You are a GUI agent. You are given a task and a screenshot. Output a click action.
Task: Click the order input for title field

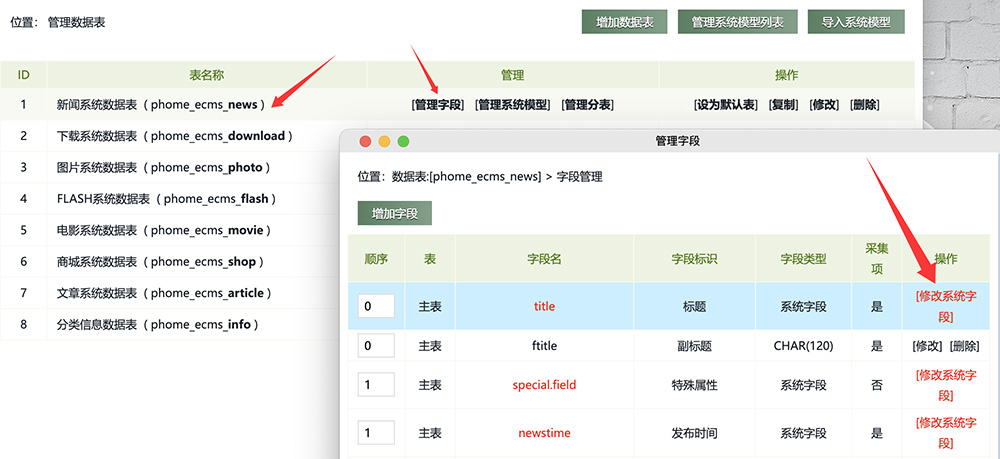click(376, 306)
